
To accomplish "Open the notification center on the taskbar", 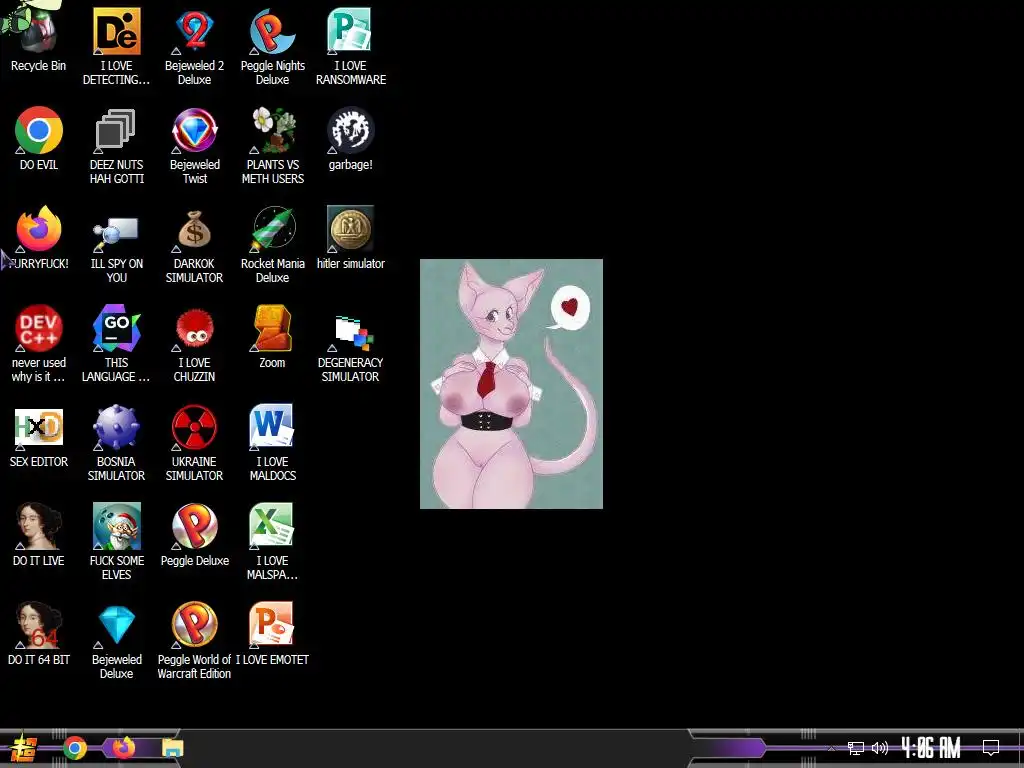I will coord(991,748).
